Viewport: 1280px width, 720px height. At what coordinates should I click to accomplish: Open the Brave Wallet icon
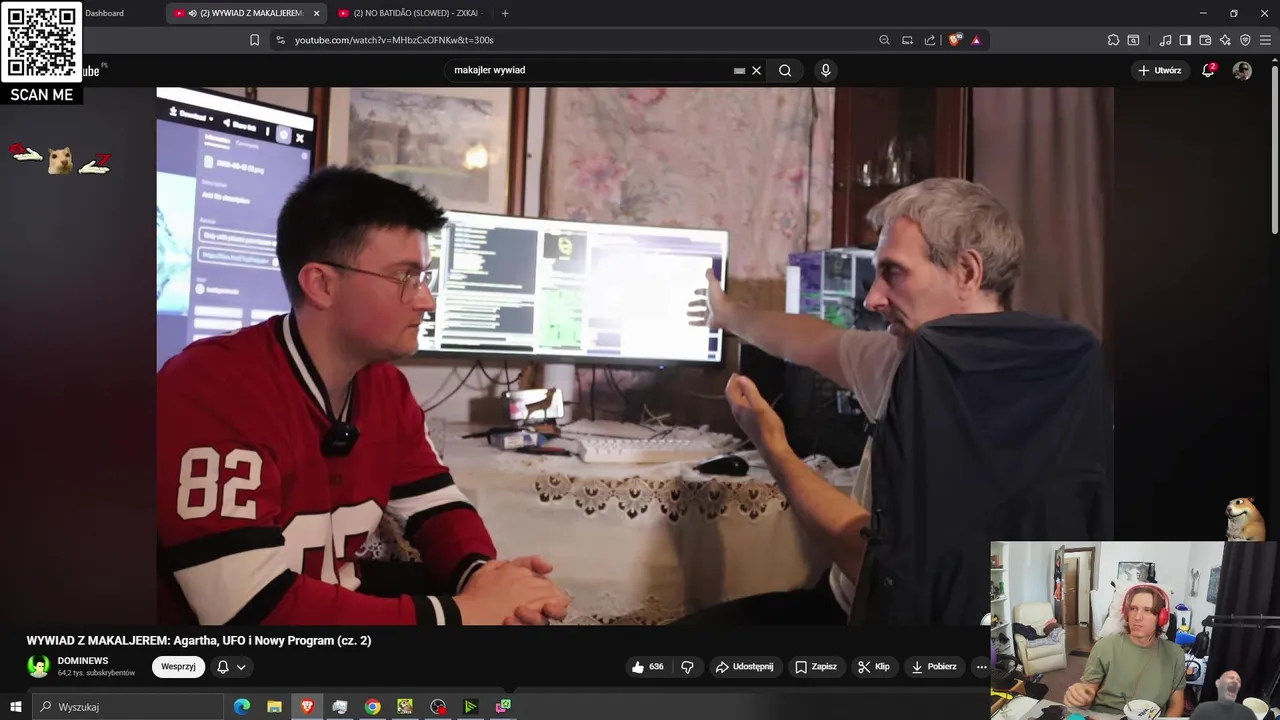1205,40
